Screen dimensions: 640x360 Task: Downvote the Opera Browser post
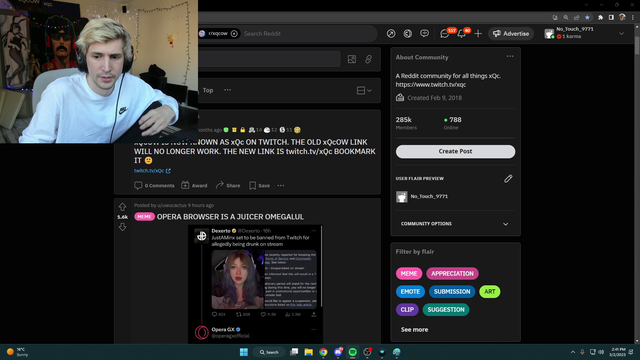pos(122,227)
